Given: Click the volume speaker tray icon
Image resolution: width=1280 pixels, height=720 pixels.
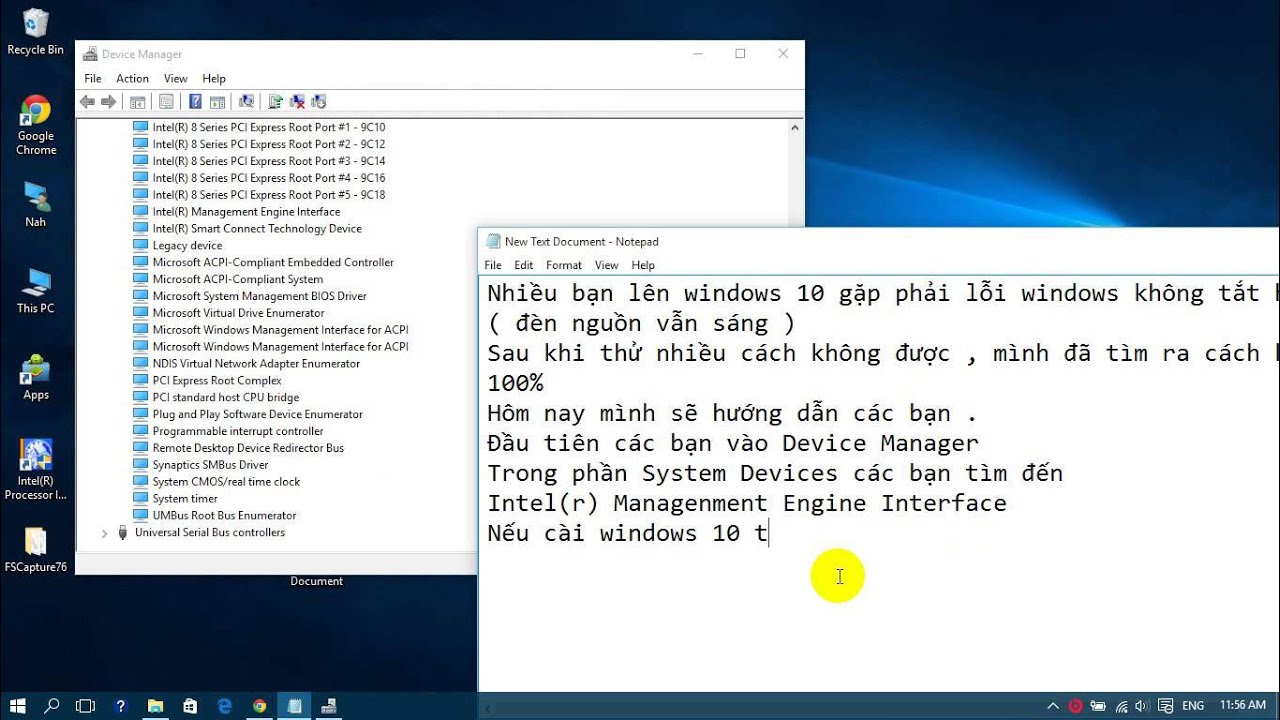Looking at the screenshot, I should tap(1143, 706).
